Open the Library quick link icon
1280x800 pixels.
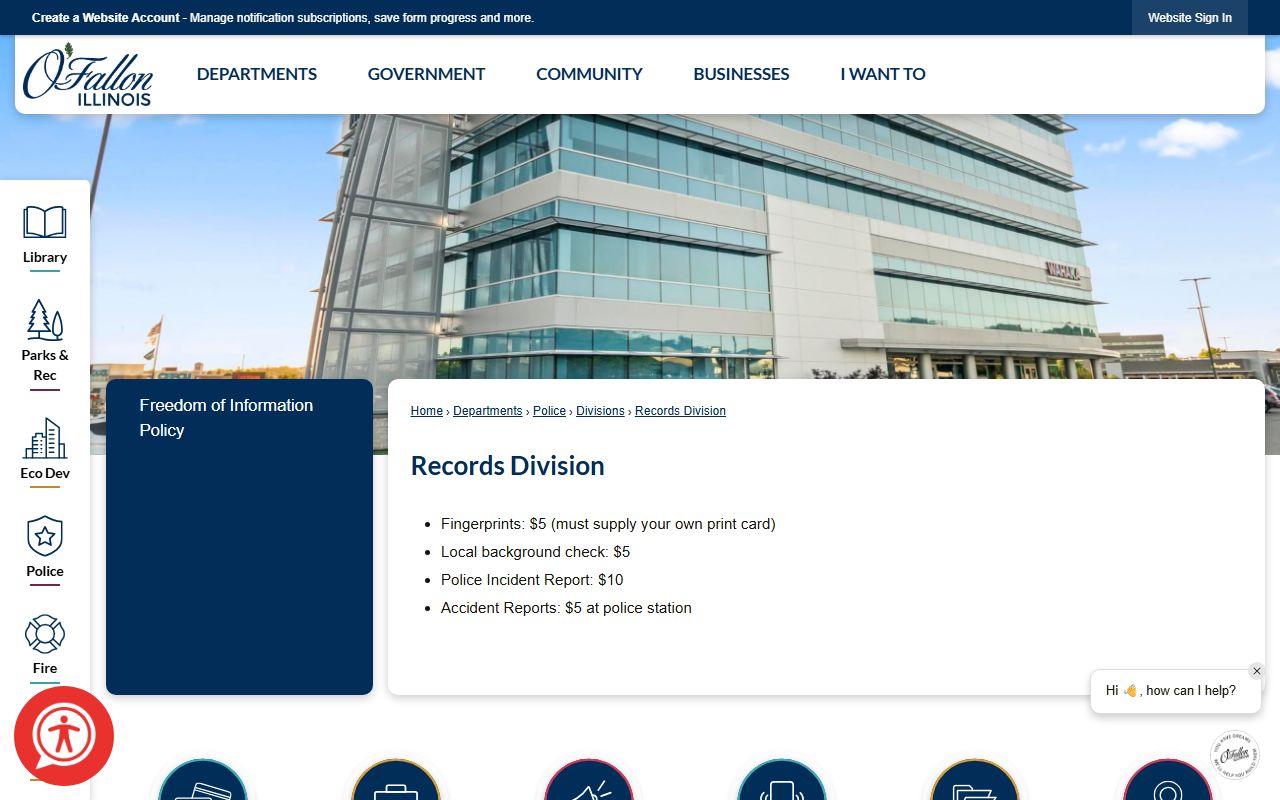(45, 222)
